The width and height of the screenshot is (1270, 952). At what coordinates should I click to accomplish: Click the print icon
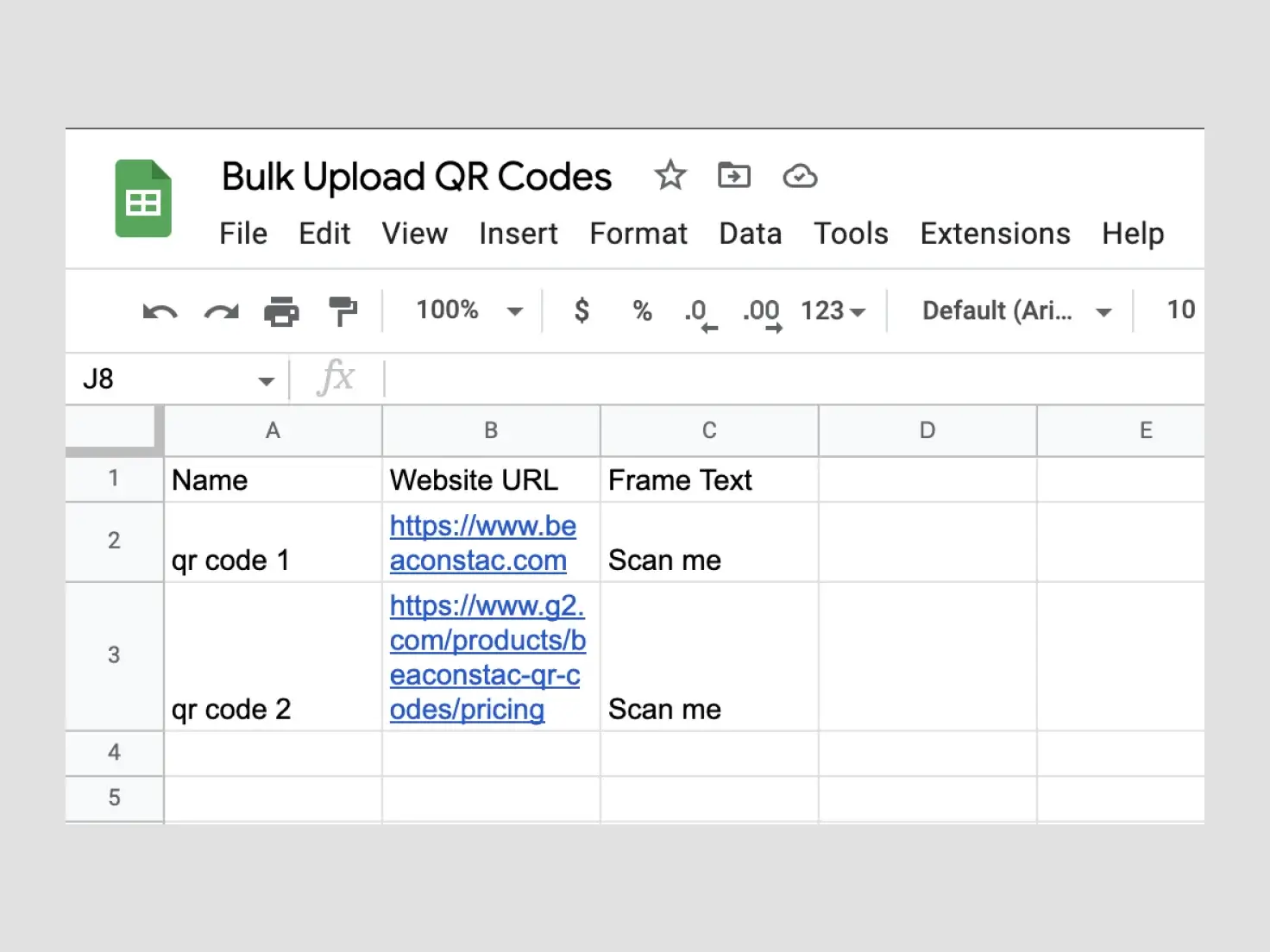coord(281,311)
